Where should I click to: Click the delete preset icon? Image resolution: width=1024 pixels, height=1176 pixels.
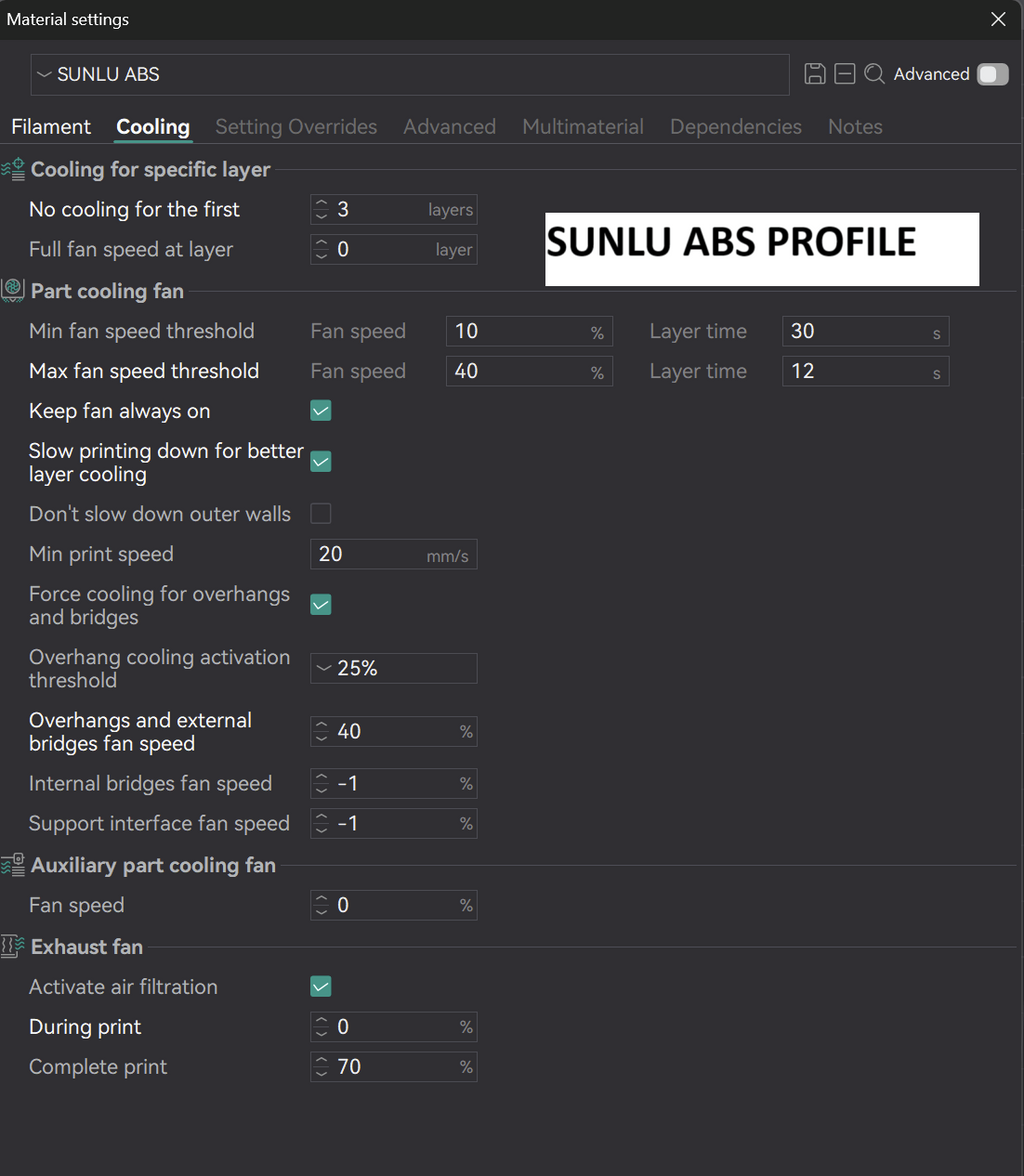click(x=845, y=74)
